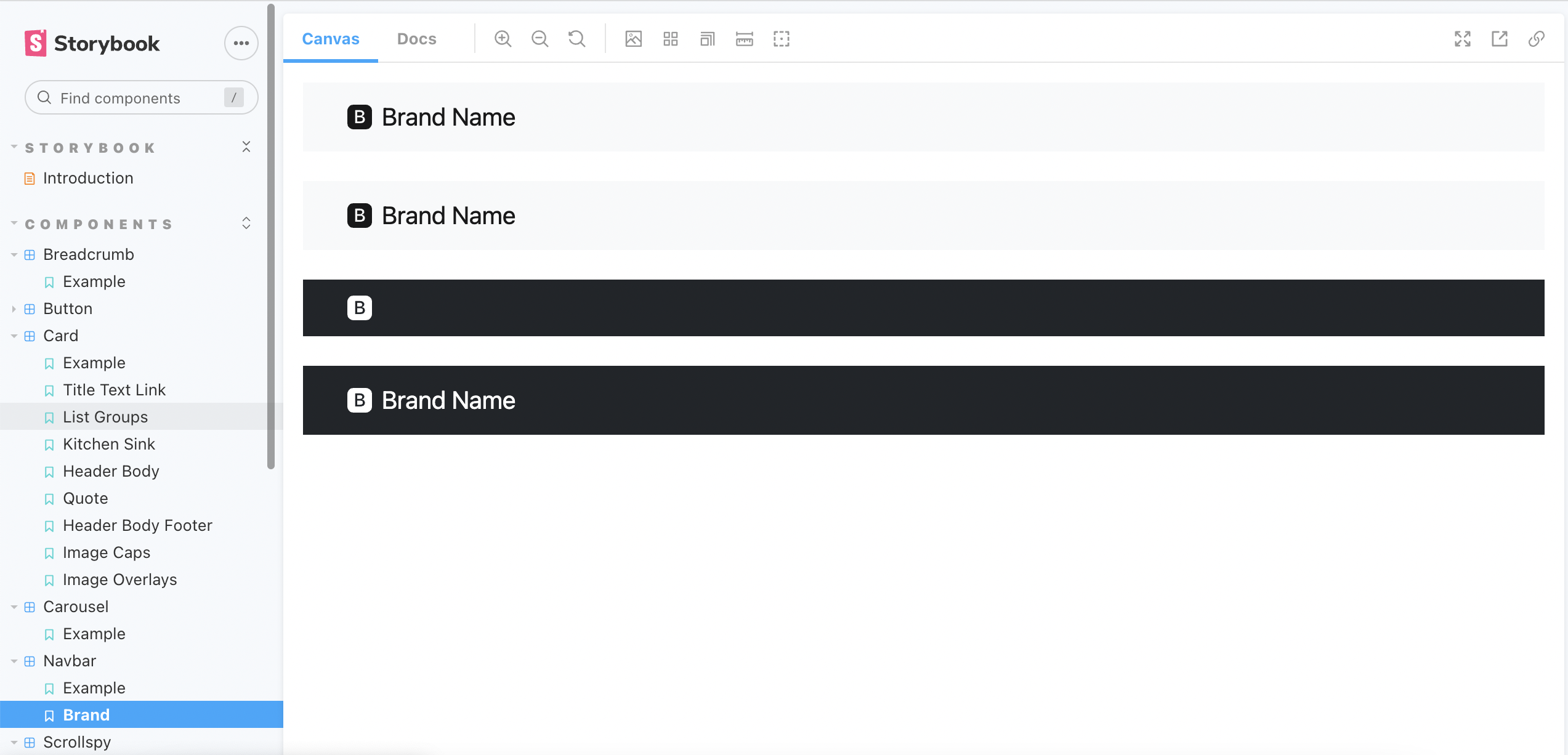This screenshot has width=1568, height=755.
Task: Toggle the grid overlay on the canvas
Action: click(670, 38)
